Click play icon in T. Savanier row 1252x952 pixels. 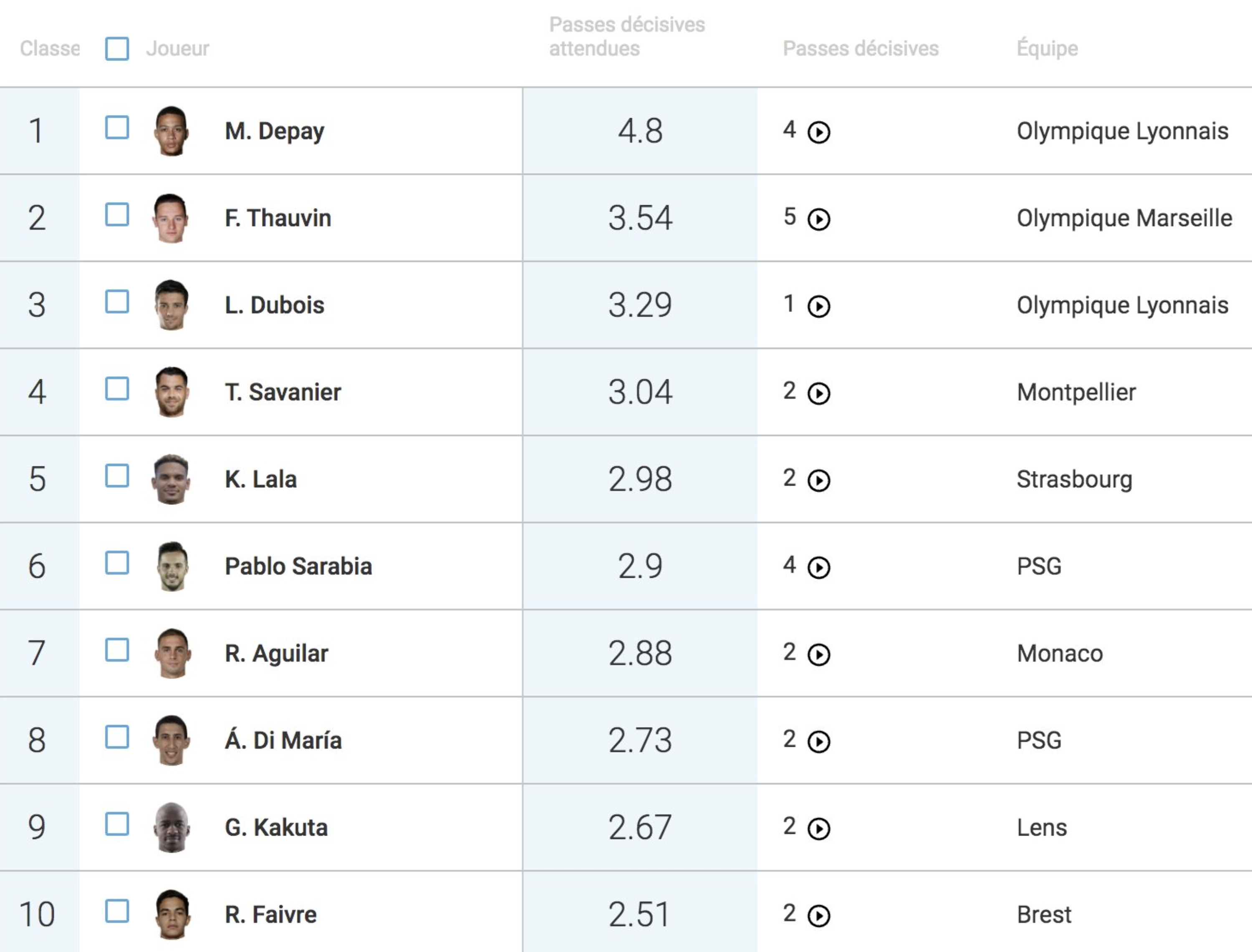tap(818, 394)
